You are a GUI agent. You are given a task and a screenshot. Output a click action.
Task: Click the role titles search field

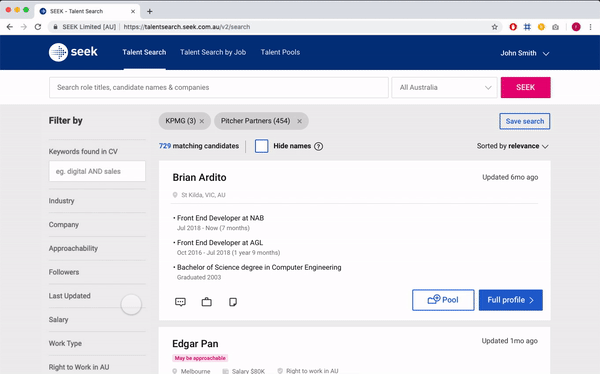point(219,87)
